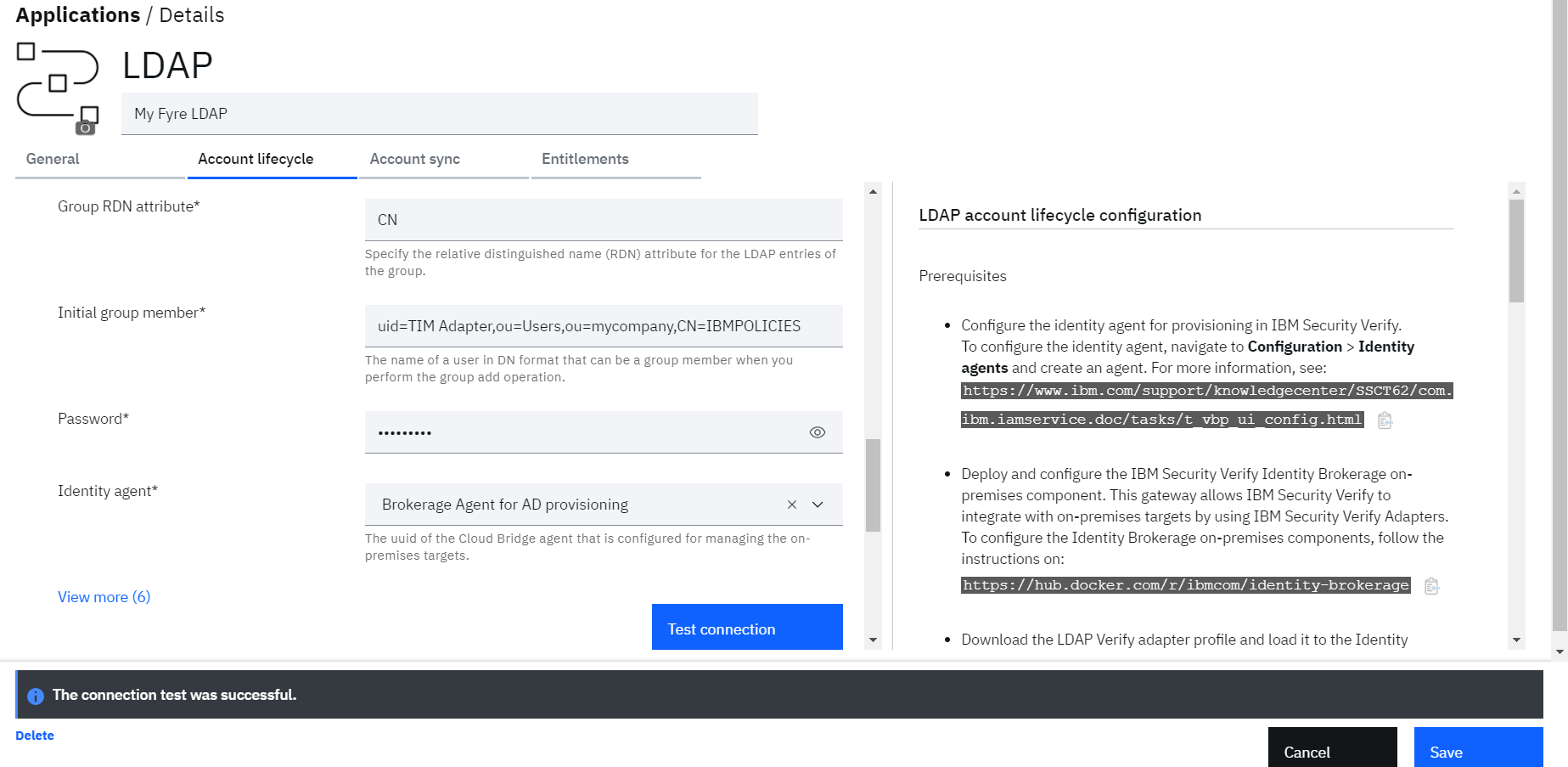The width and height of the screenshot is (1568, 767).
Task: Save the LDAP application settings
Action: (1479, 747)
